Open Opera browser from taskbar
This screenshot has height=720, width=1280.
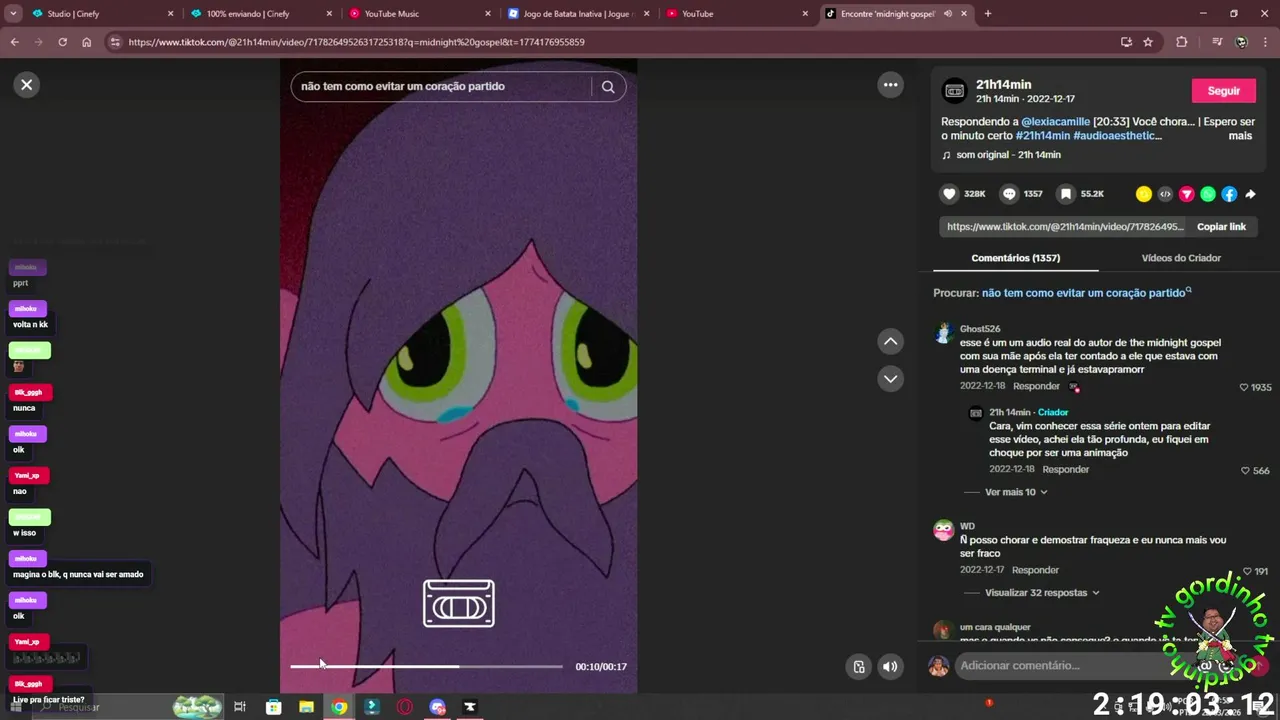(x=405, y=707)
